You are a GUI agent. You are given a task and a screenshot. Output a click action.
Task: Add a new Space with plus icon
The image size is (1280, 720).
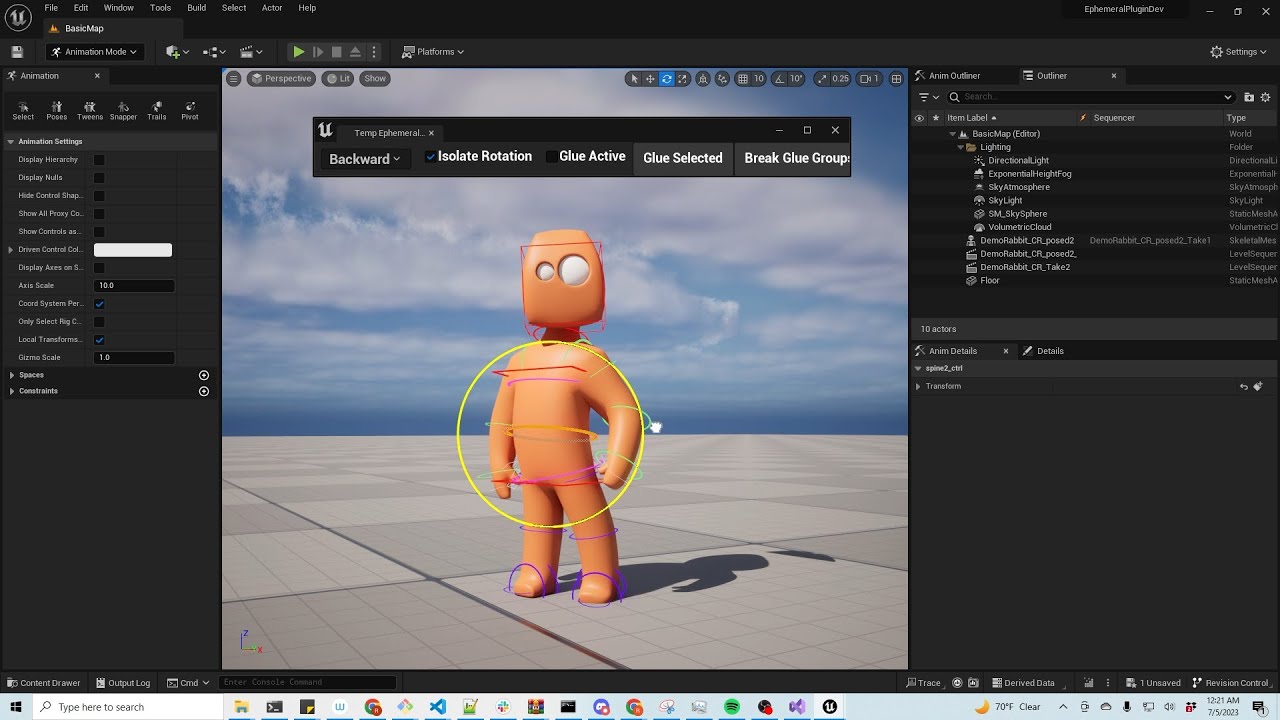204,375
